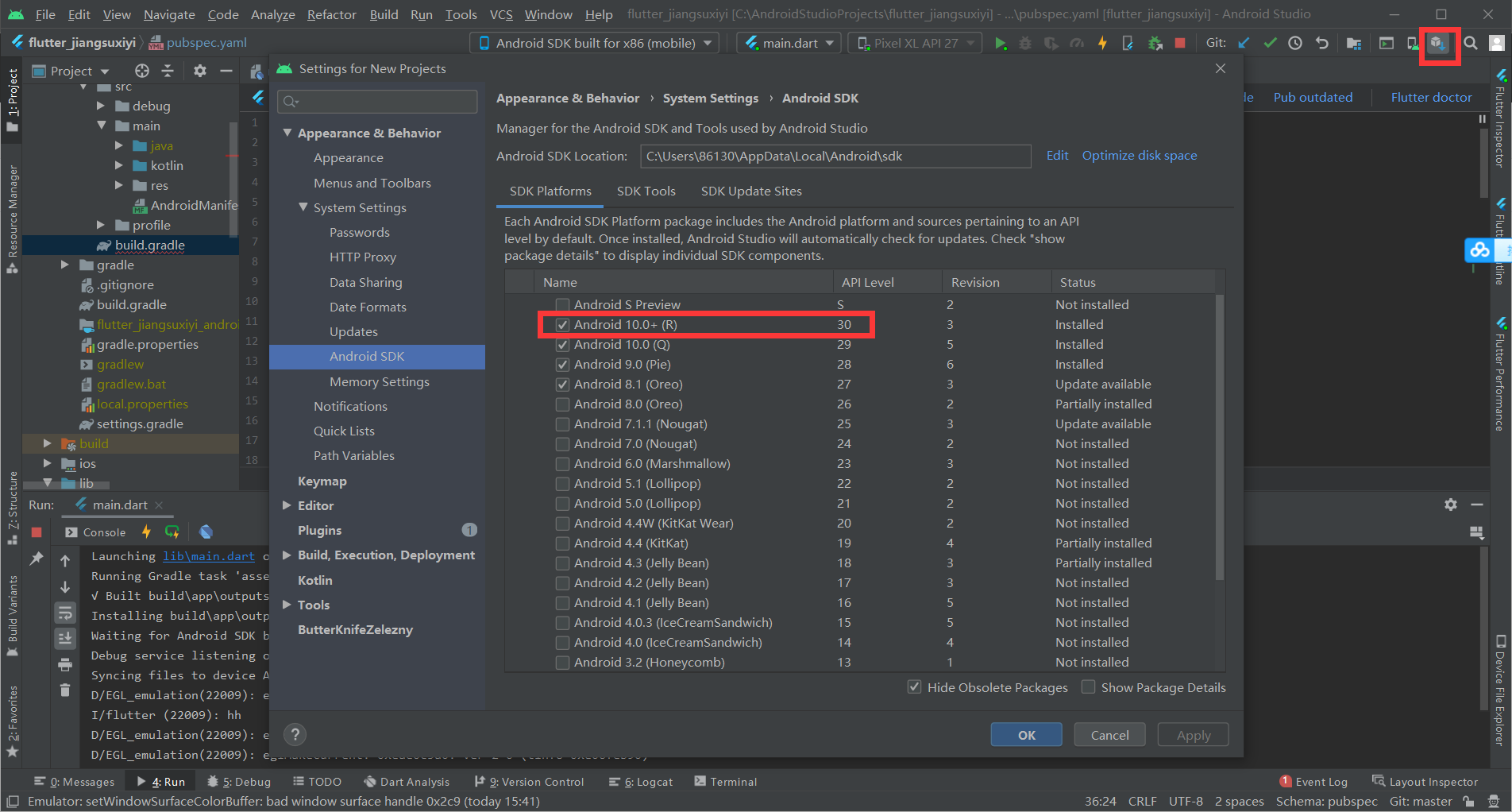Viewport: 1512px width, 812px height.
Task: Click the Flutter Hot Reload lightning toolbar icon
Action: tap(1102, 43)
